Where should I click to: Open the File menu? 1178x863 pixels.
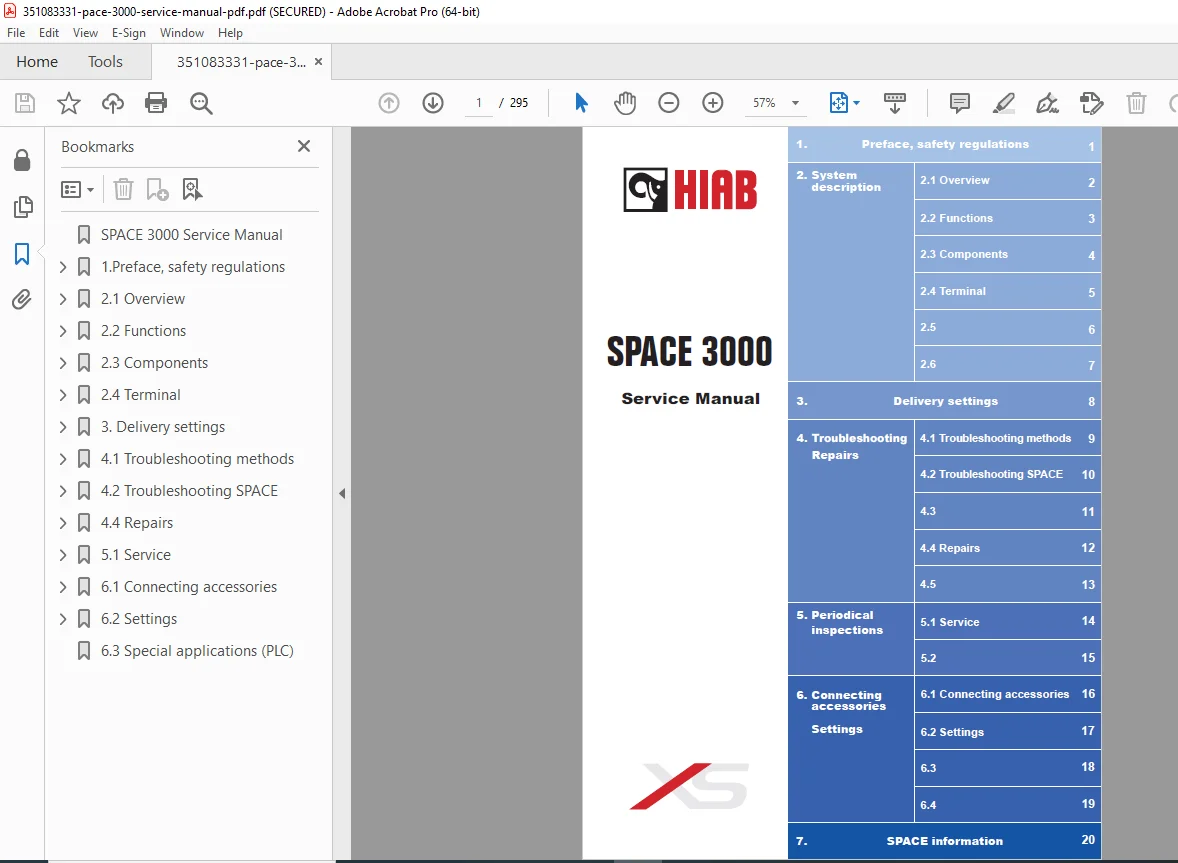(16, 33)
